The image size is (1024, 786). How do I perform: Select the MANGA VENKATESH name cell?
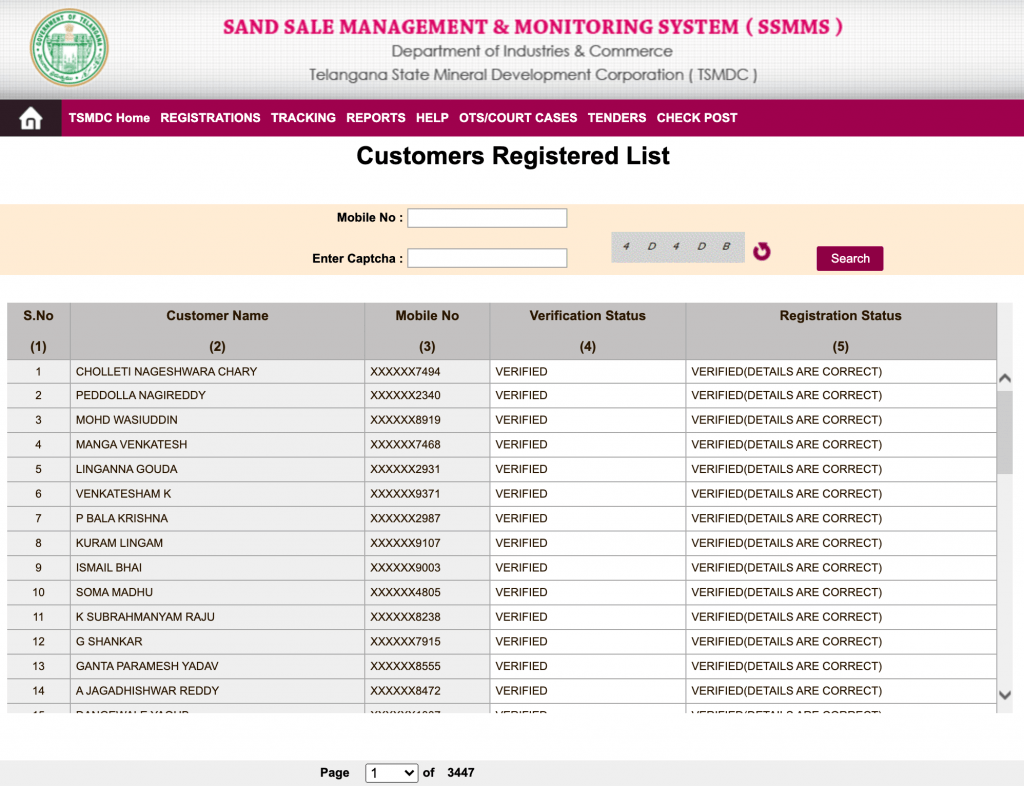(217, 445)
